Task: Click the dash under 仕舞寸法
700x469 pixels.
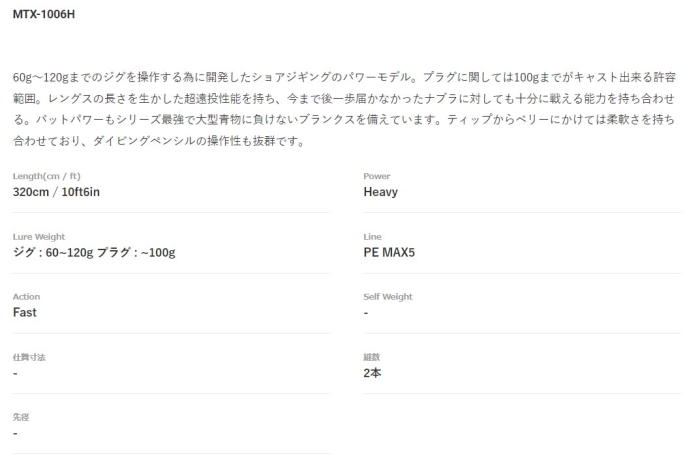Action: pos(15,373)
